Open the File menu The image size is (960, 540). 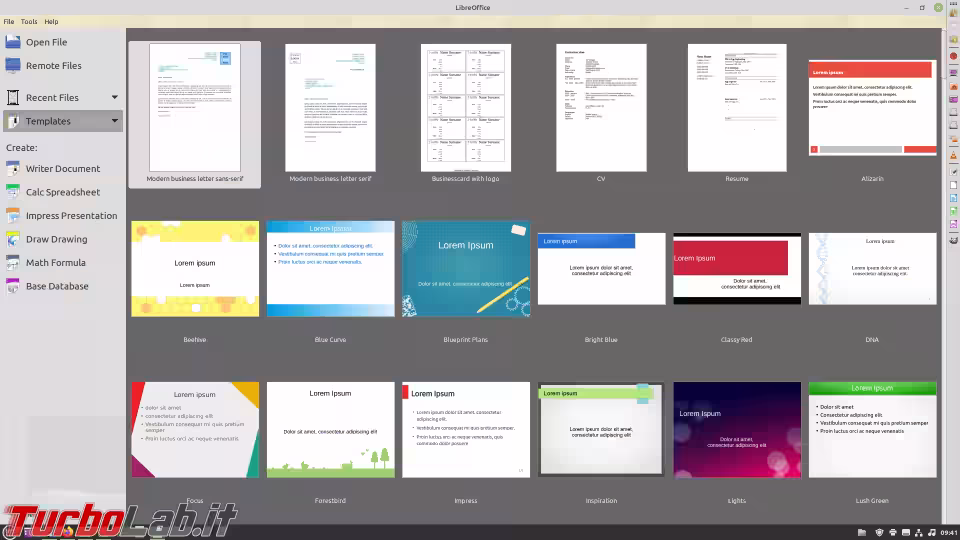pos(9,21)
